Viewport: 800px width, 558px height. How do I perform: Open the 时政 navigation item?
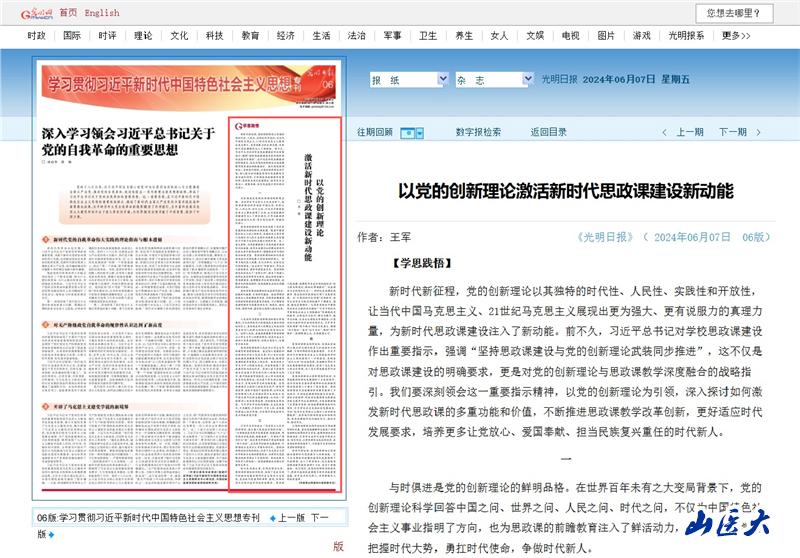37,35
